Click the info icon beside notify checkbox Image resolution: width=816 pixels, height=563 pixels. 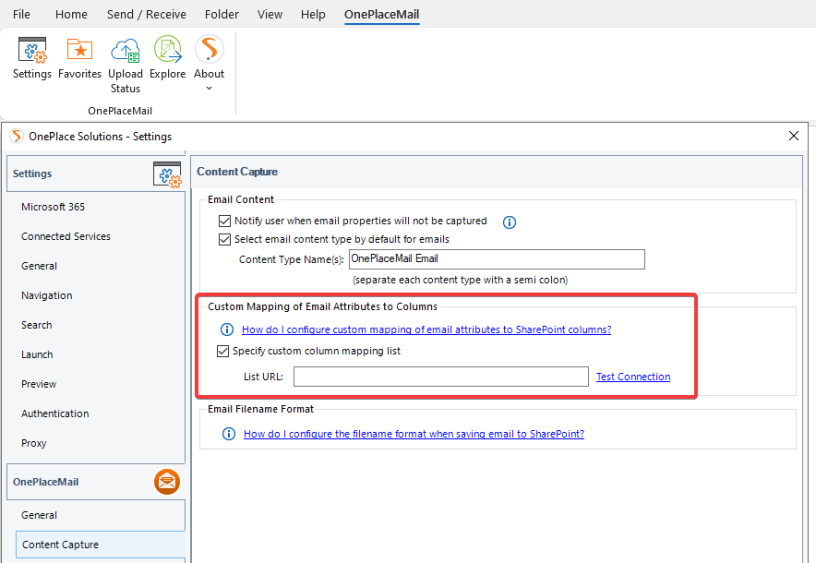point(509,222)
